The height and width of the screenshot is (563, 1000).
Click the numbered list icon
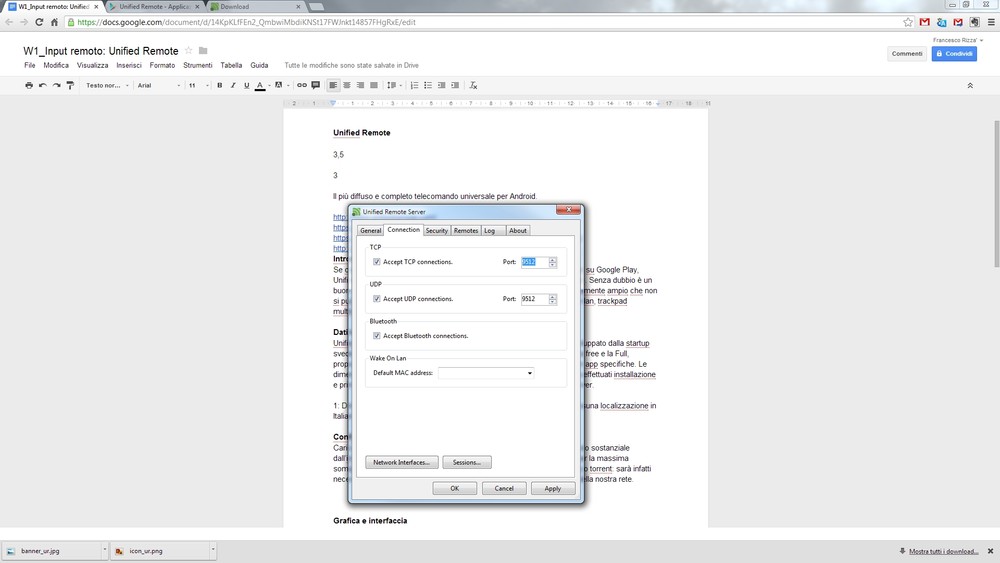416,85
